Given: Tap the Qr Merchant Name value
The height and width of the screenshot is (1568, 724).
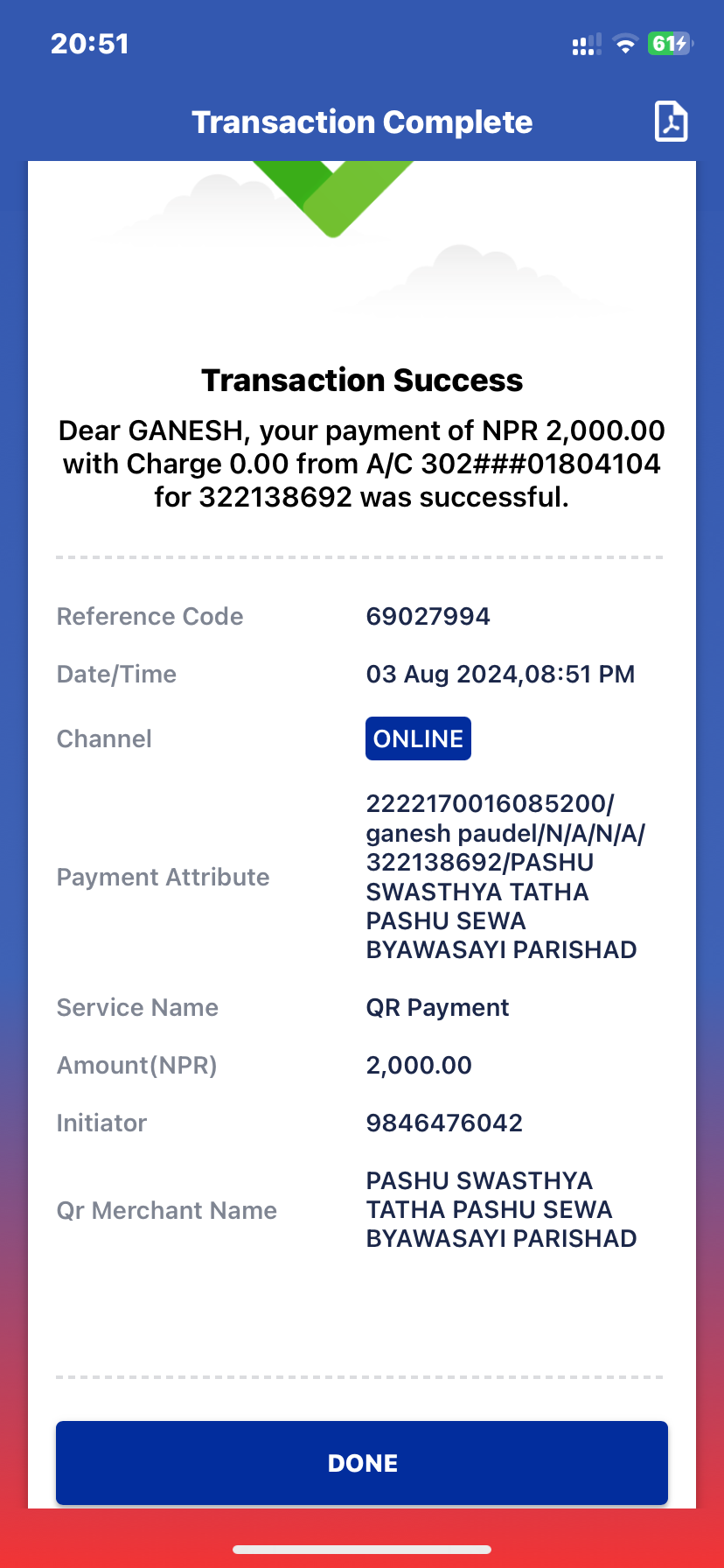Looking at the screenshot, I should [x=501, y=1209].
